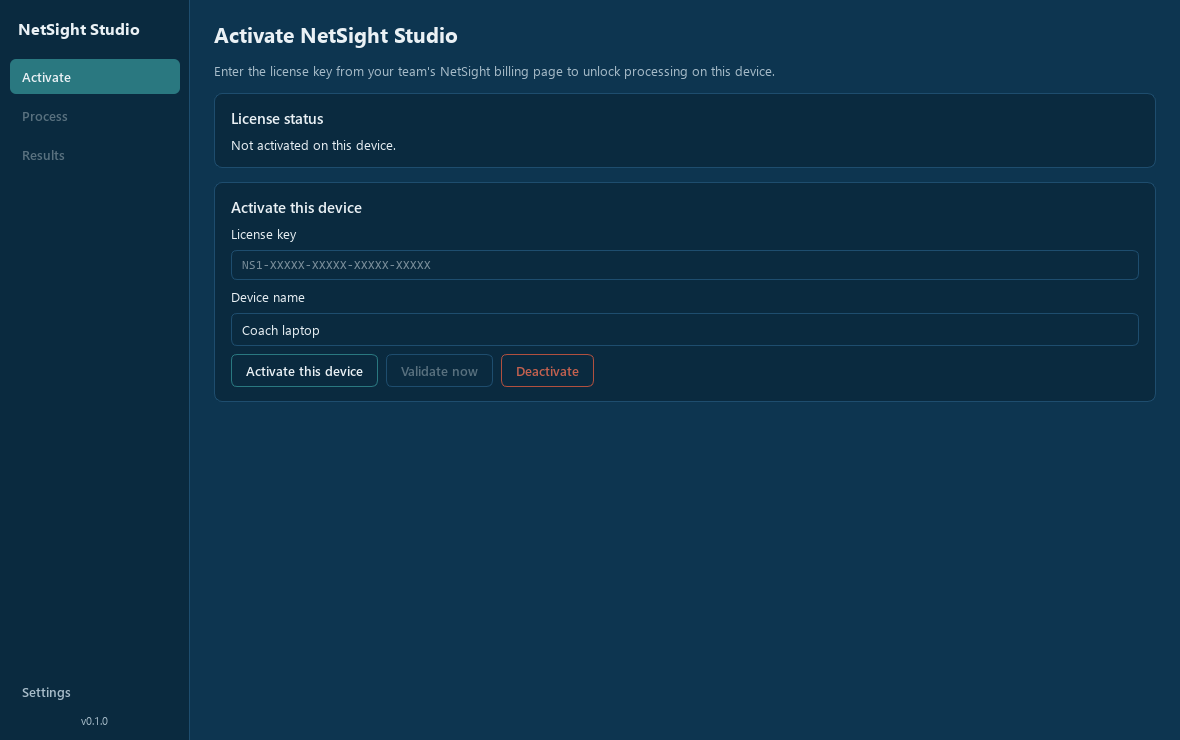Click the Validate now button

pyautogui.click(x=439, y=370)
